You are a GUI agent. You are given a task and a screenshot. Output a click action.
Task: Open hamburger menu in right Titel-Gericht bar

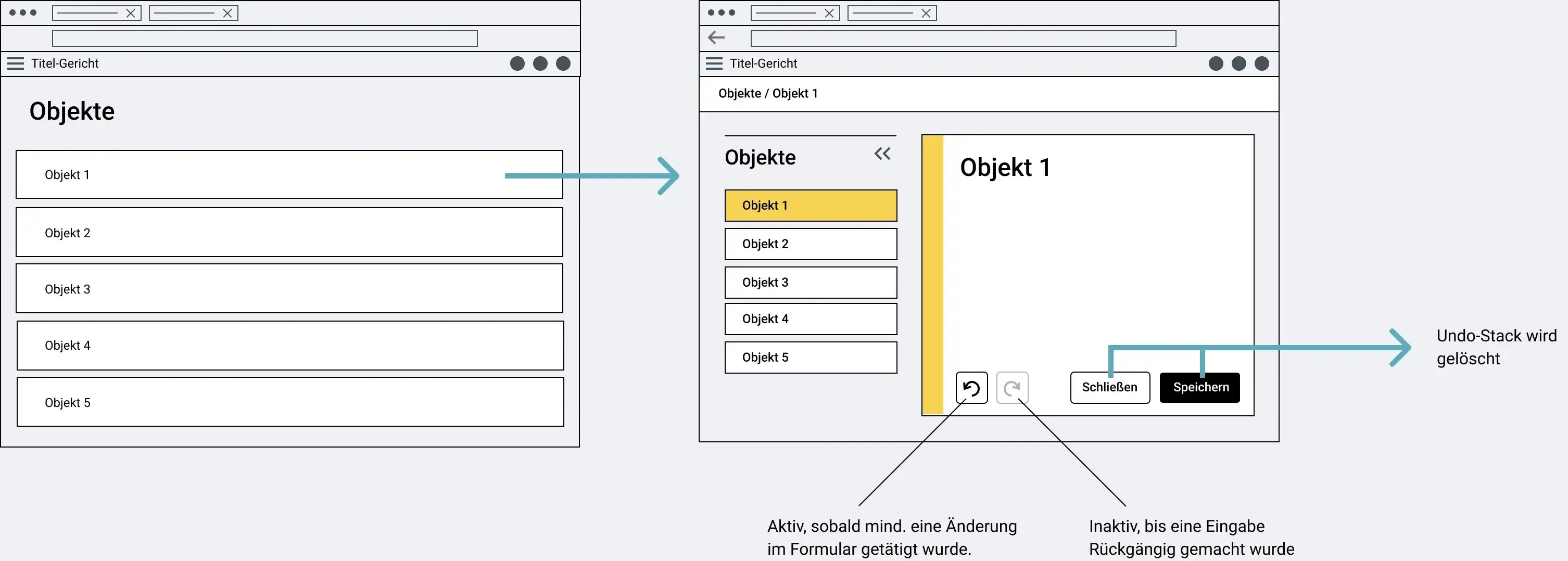(714, 63)
